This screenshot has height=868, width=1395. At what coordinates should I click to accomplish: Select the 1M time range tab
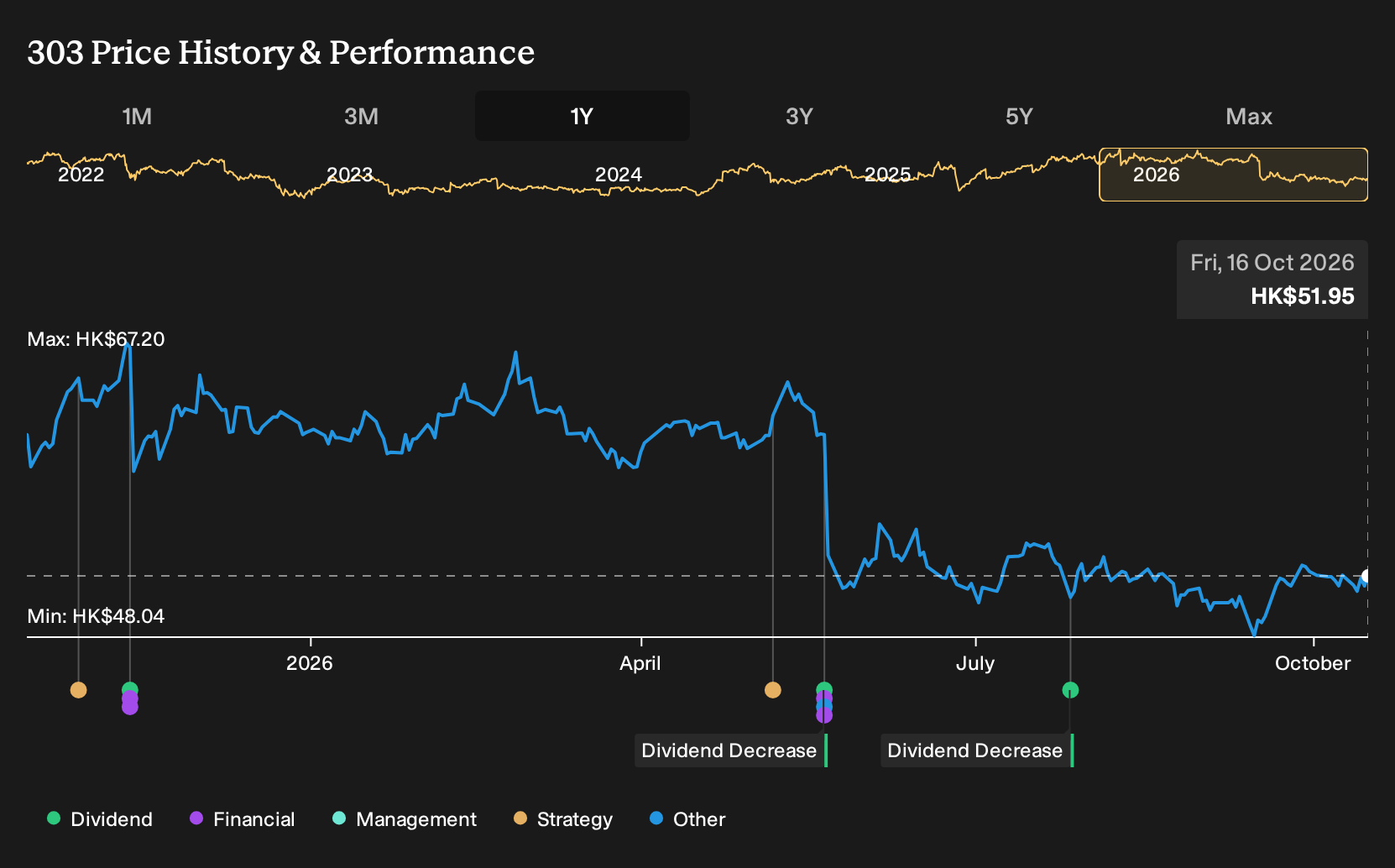click(137, 116)
